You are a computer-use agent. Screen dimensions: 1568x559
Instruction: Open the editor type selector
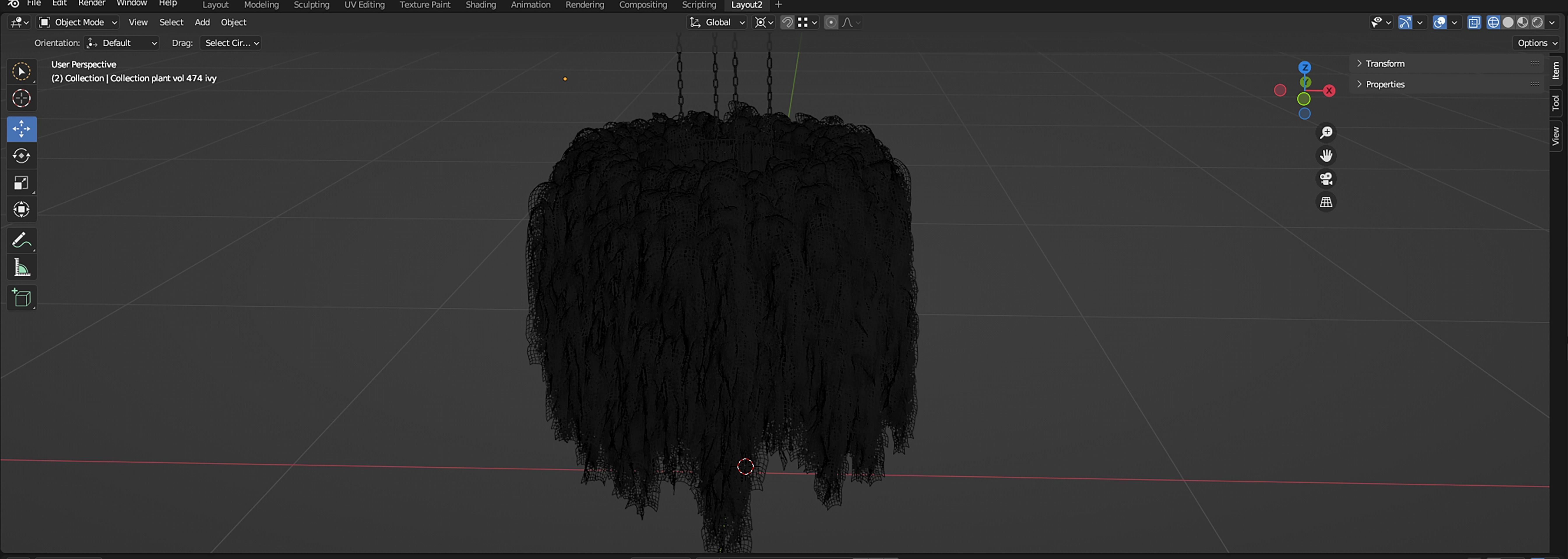pyautogui.click(x=20, y=22)
